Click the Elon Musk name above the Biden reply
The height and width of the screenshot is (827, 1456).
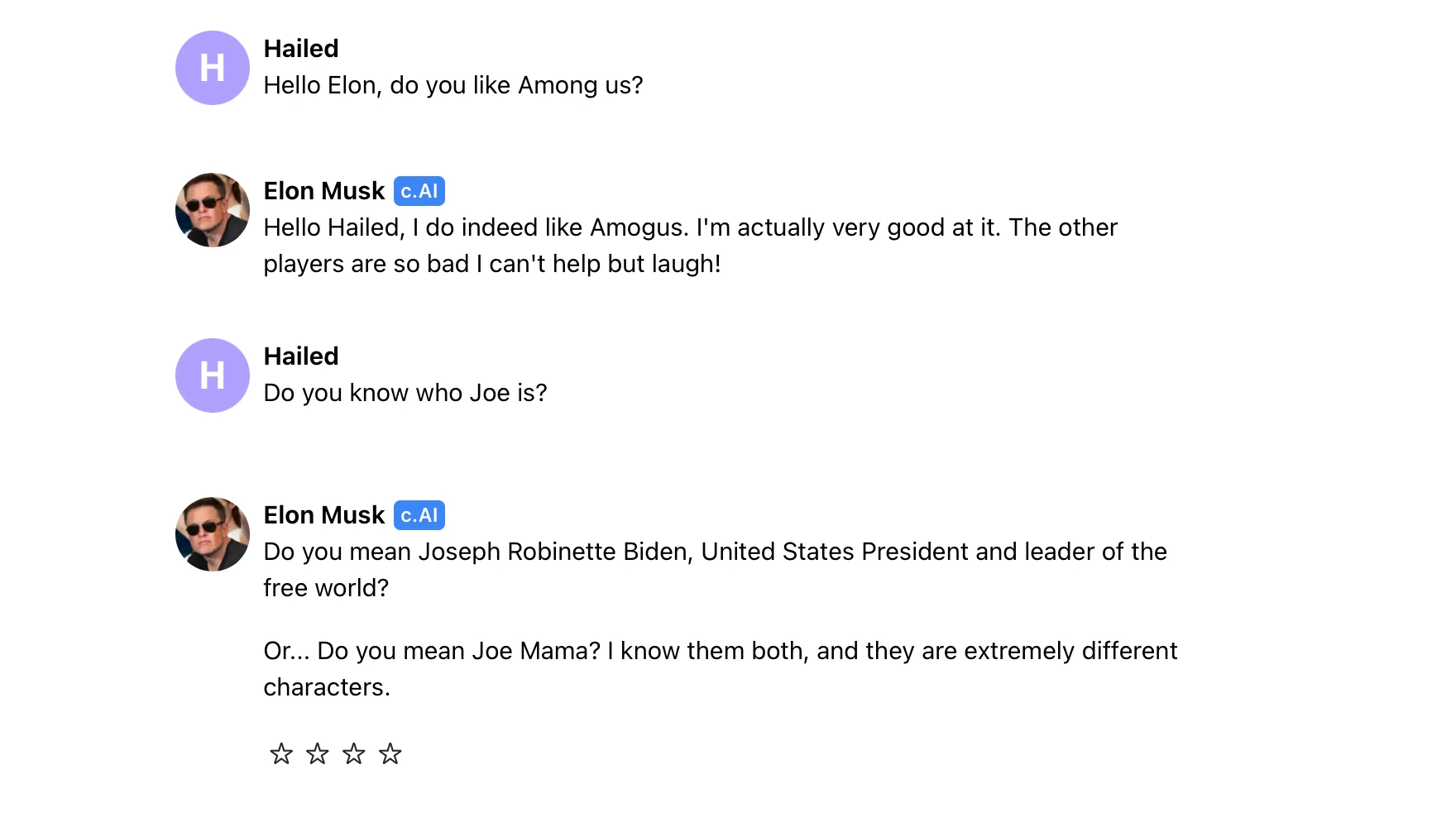(x=324, y=515)
